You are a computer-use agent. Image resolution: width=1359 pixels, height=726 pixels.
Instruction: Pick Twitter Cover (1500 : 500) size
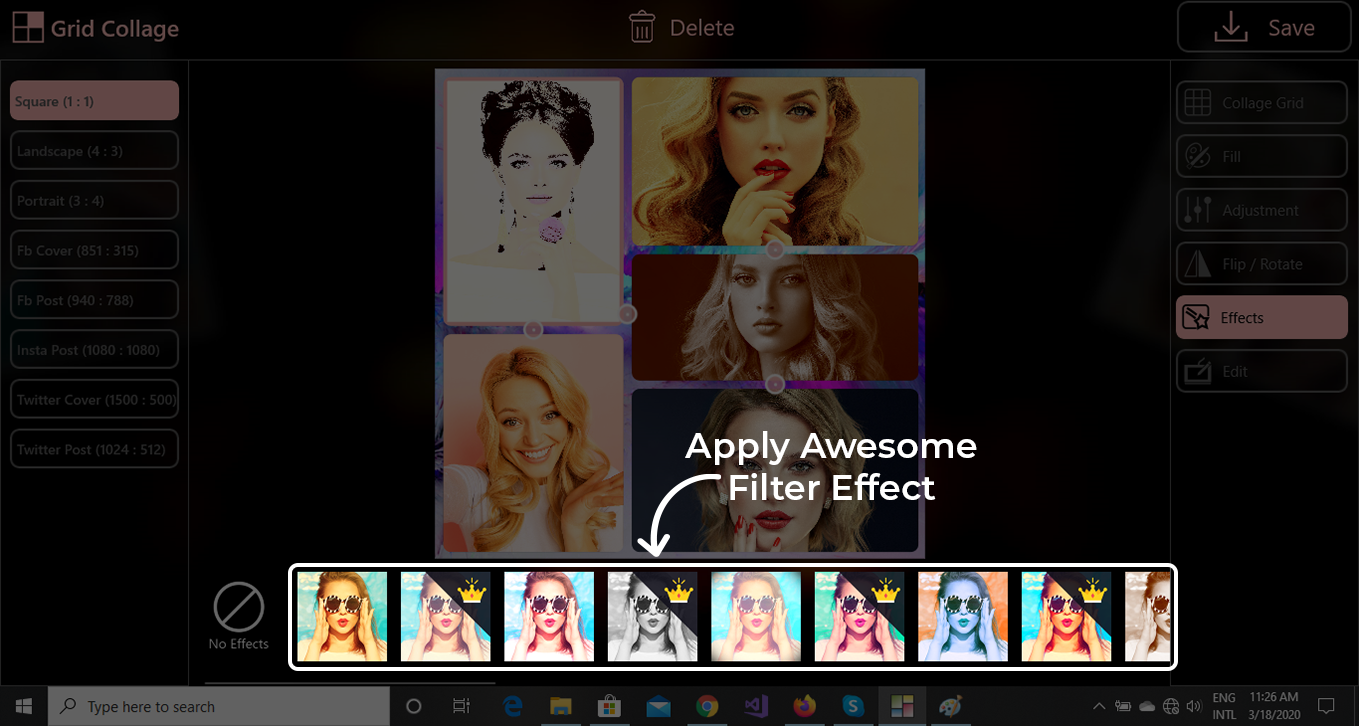[94, 399]
